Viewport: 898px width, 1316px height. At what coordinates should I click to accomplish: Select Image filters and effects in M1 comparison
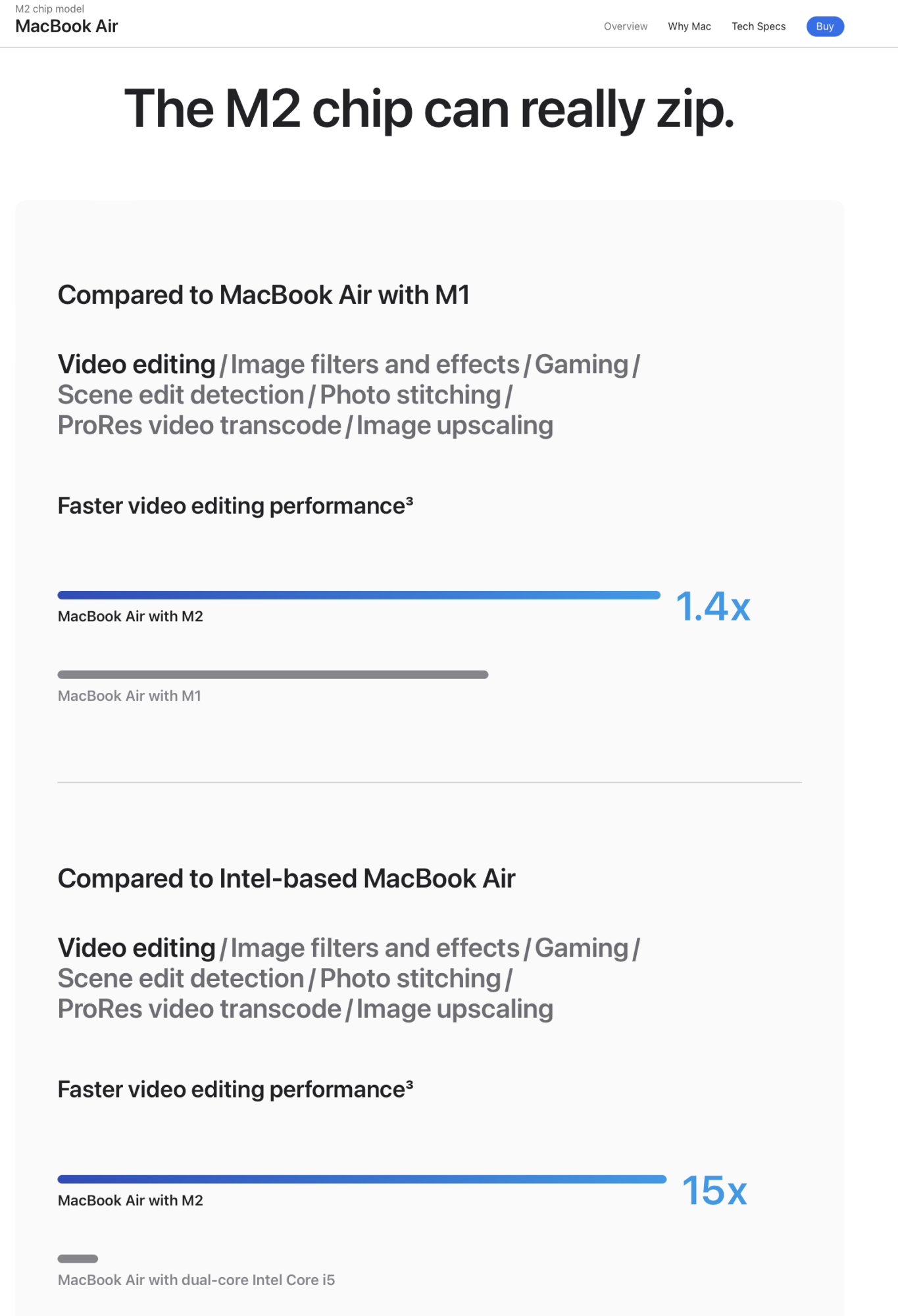coord(374,365)
